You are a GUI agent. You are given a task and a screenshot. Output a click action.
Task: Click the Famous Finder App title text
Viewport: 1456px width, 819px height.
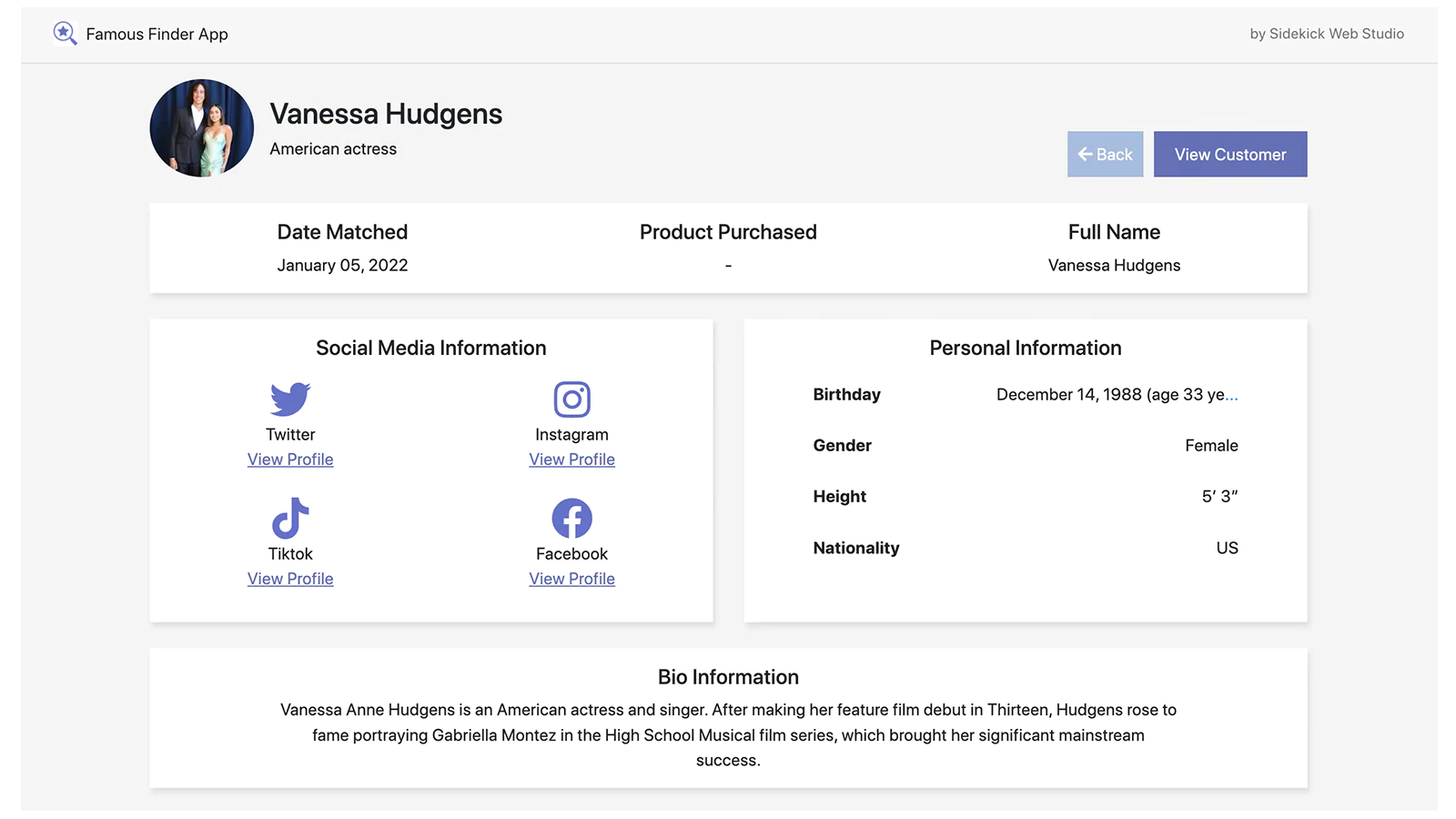(x=157, y=35)
